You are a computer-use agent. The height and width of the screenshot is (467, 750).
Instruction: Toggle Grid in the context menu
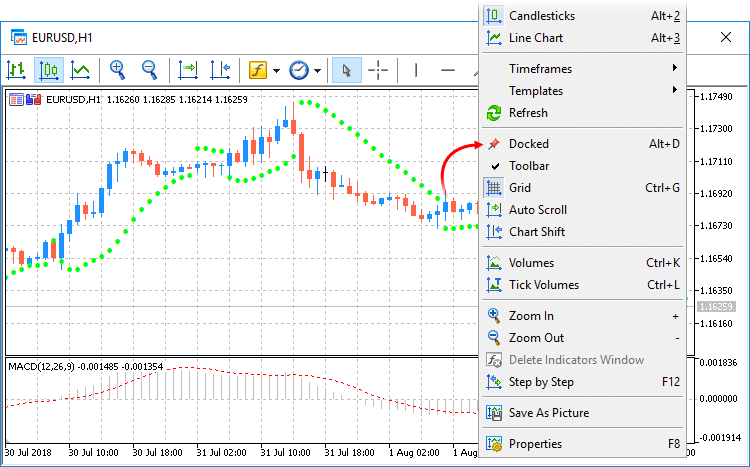click(583, 188)
